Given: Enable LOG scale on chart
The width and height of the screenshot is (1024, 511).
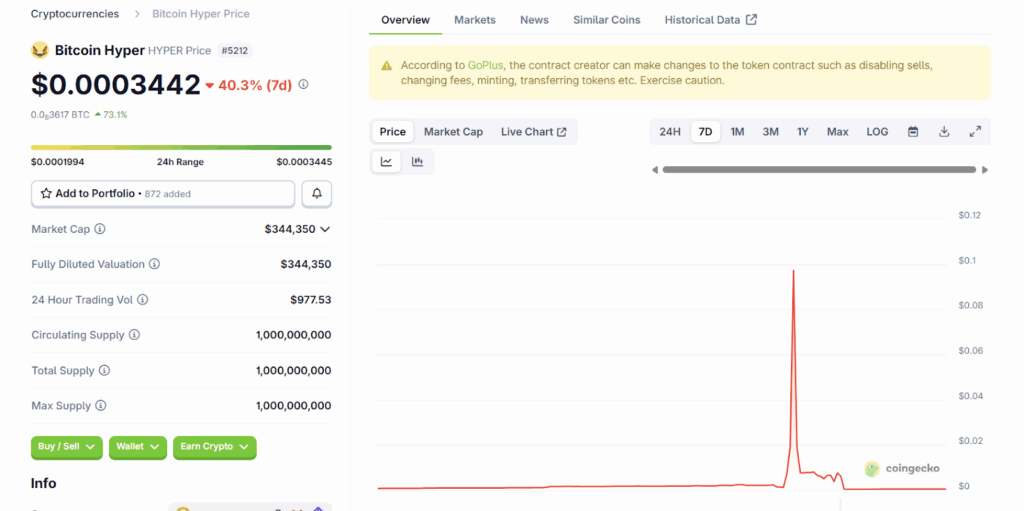Looking at the screenshot, I should 877,132.
